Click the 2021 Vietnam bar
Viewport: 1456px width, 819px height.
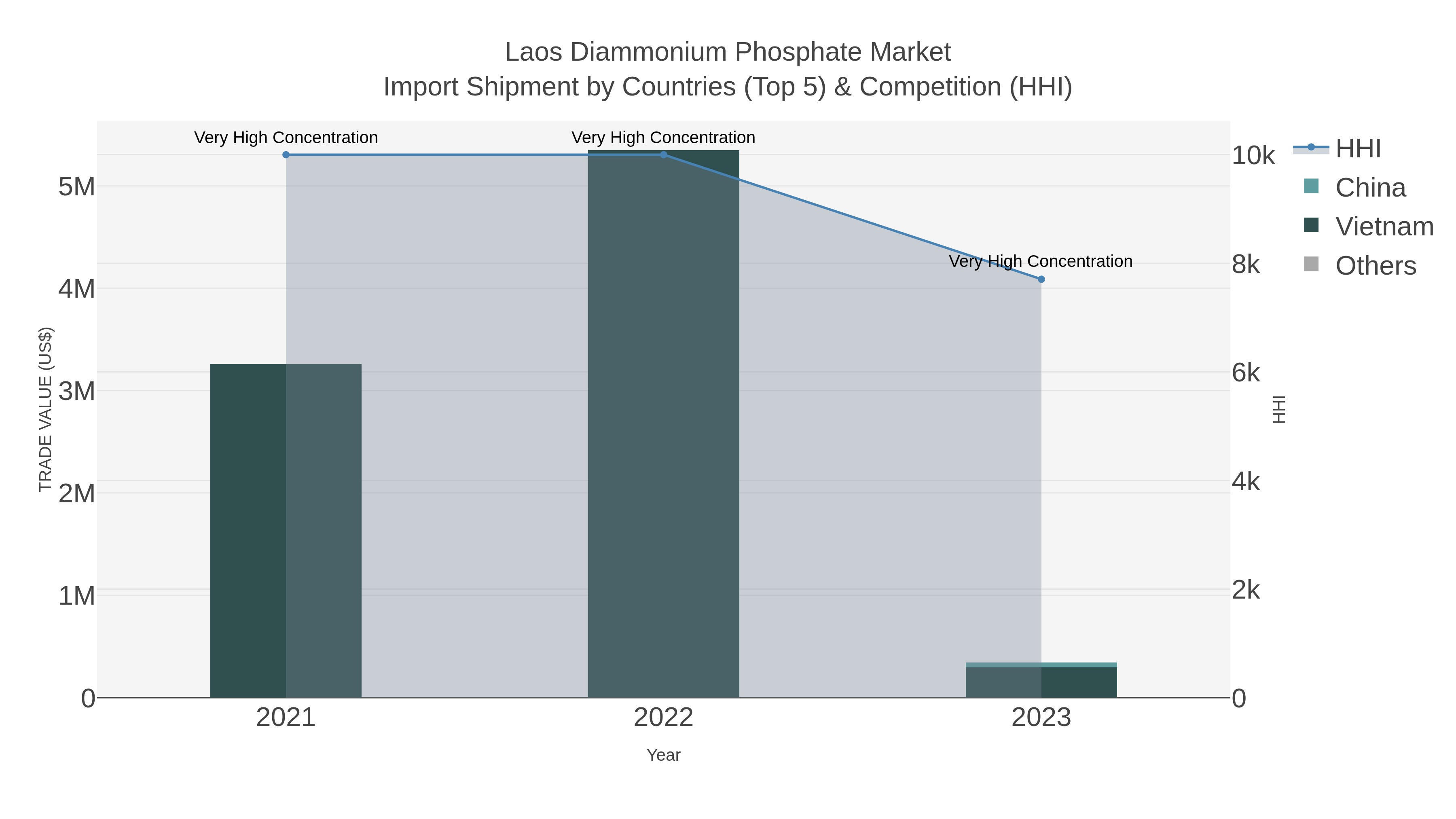point(286,531)
